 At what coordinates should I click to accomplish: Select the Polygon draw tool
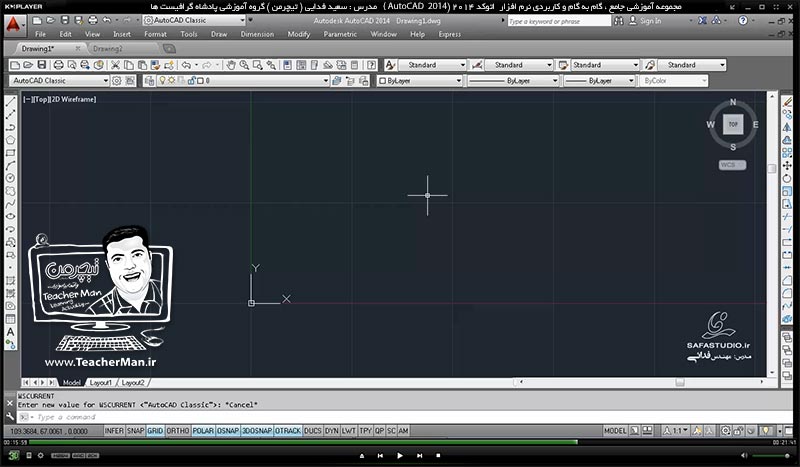pyautogui.click(x=10, y=140)
